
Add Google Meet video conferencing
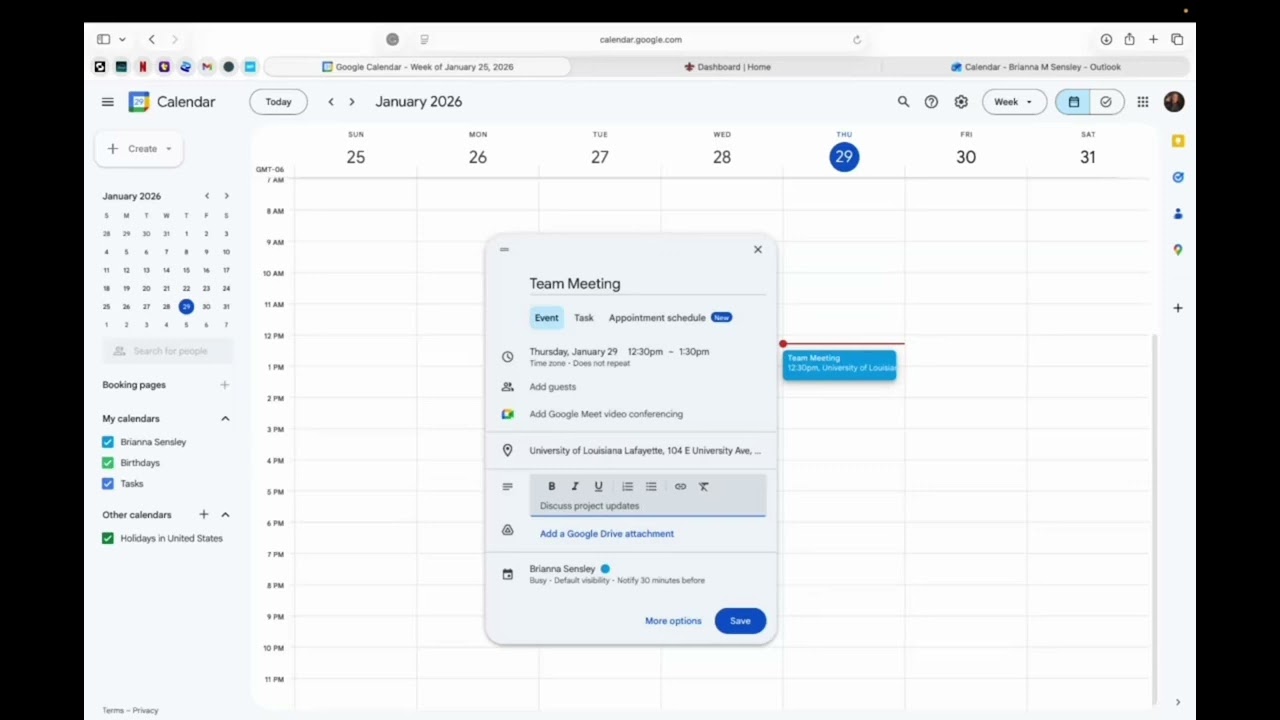(606, 414)
